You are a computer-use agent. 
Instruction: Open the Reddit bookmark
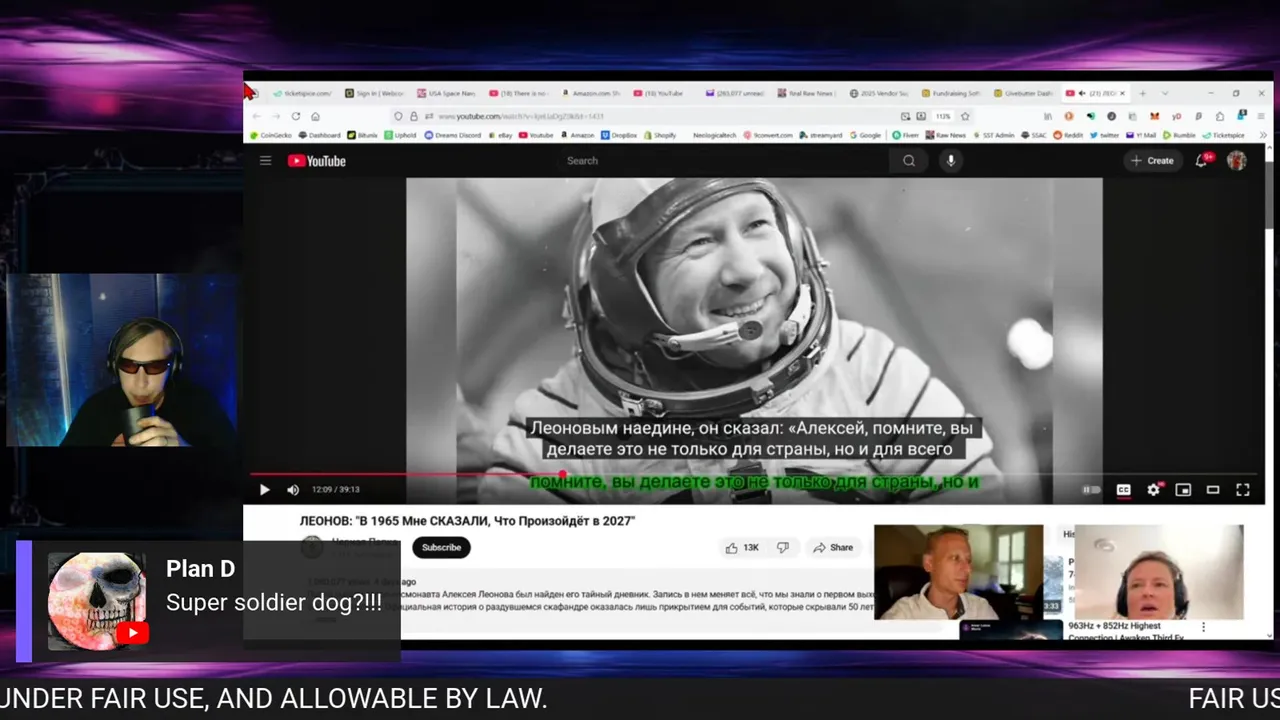pyautogui.click(x=1068, y=135)
